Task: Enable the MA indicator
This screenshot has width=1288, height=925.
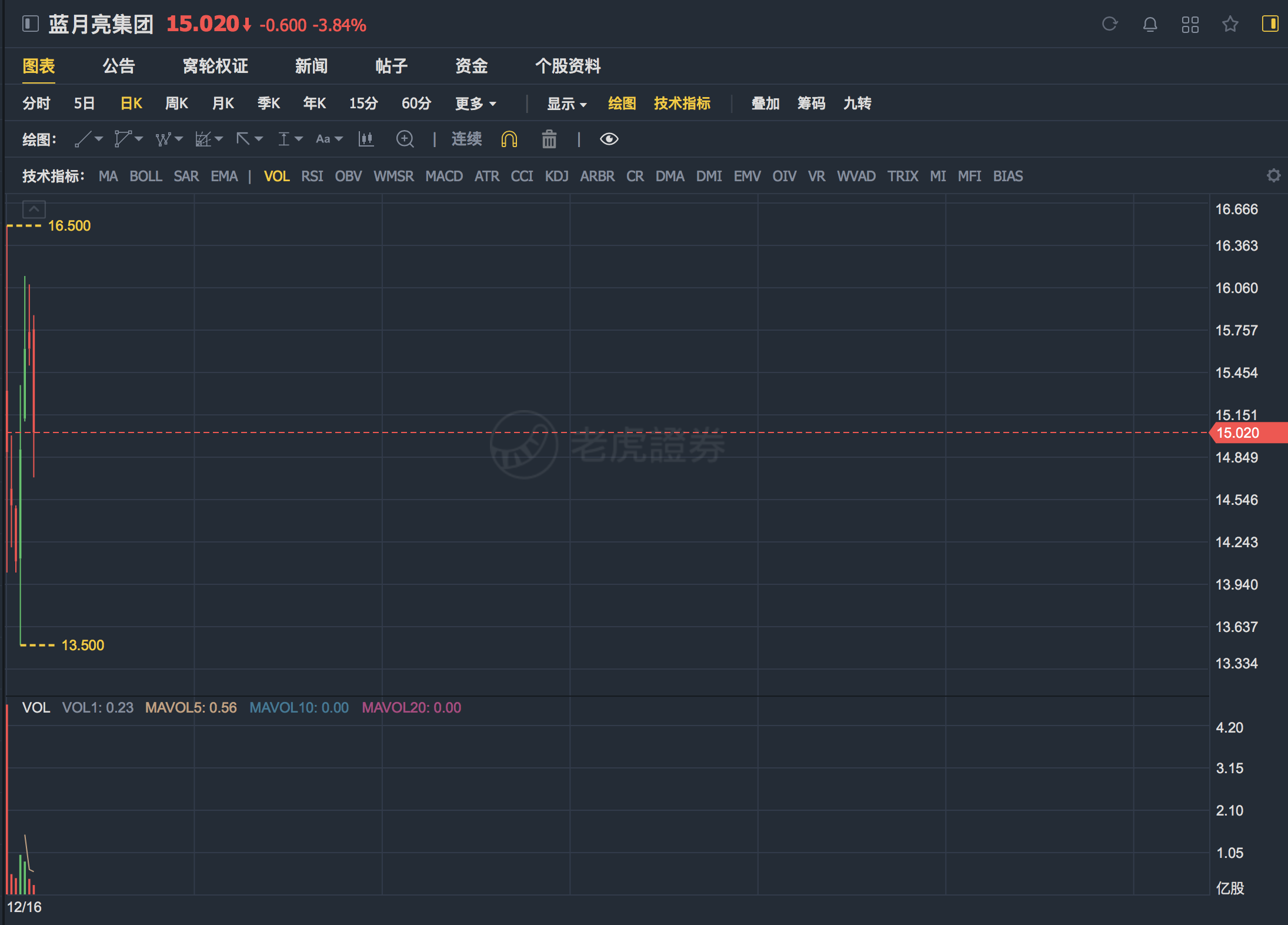Action: tap(108, 176)
